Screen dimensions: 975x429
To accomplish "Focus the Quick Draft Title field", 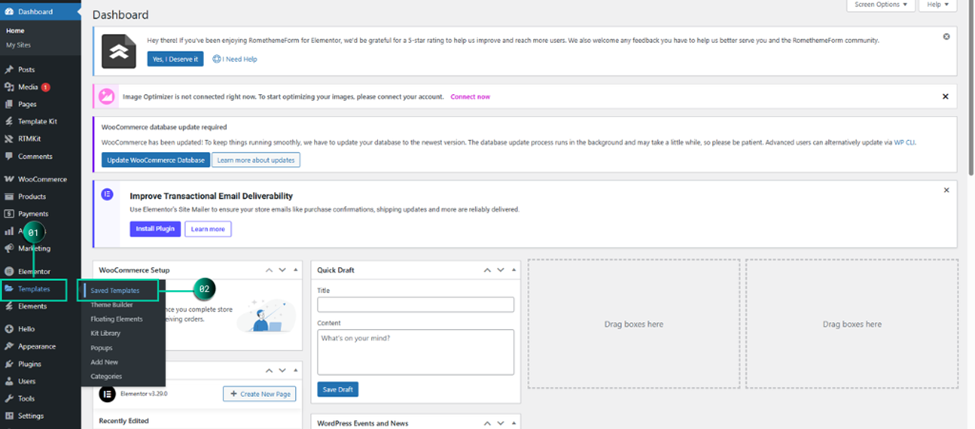I will tap(415, 305).
